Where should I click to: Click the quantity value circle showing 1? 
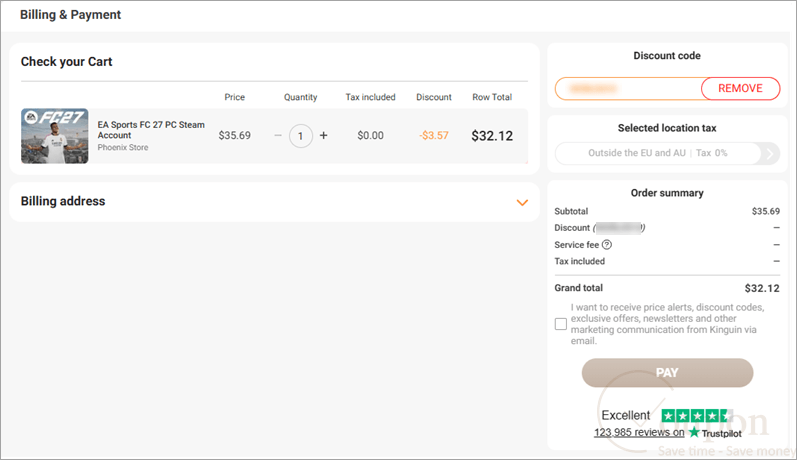point(300,136)
